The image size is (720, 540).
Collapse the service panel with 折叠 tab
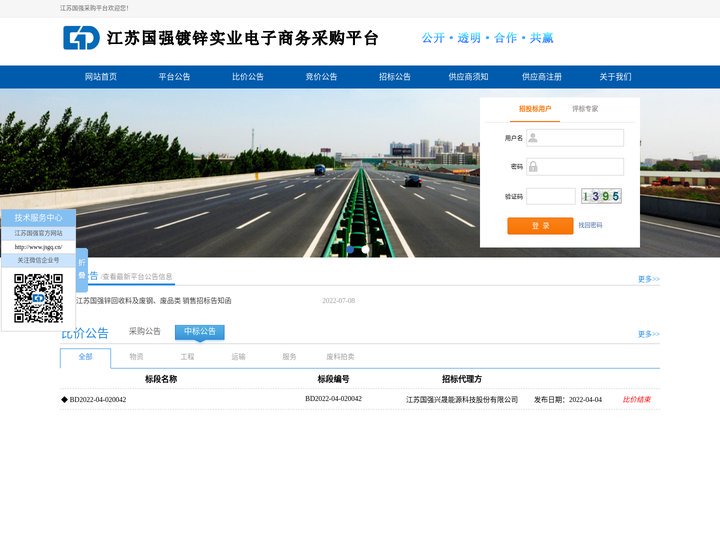[x=82, y=270]
